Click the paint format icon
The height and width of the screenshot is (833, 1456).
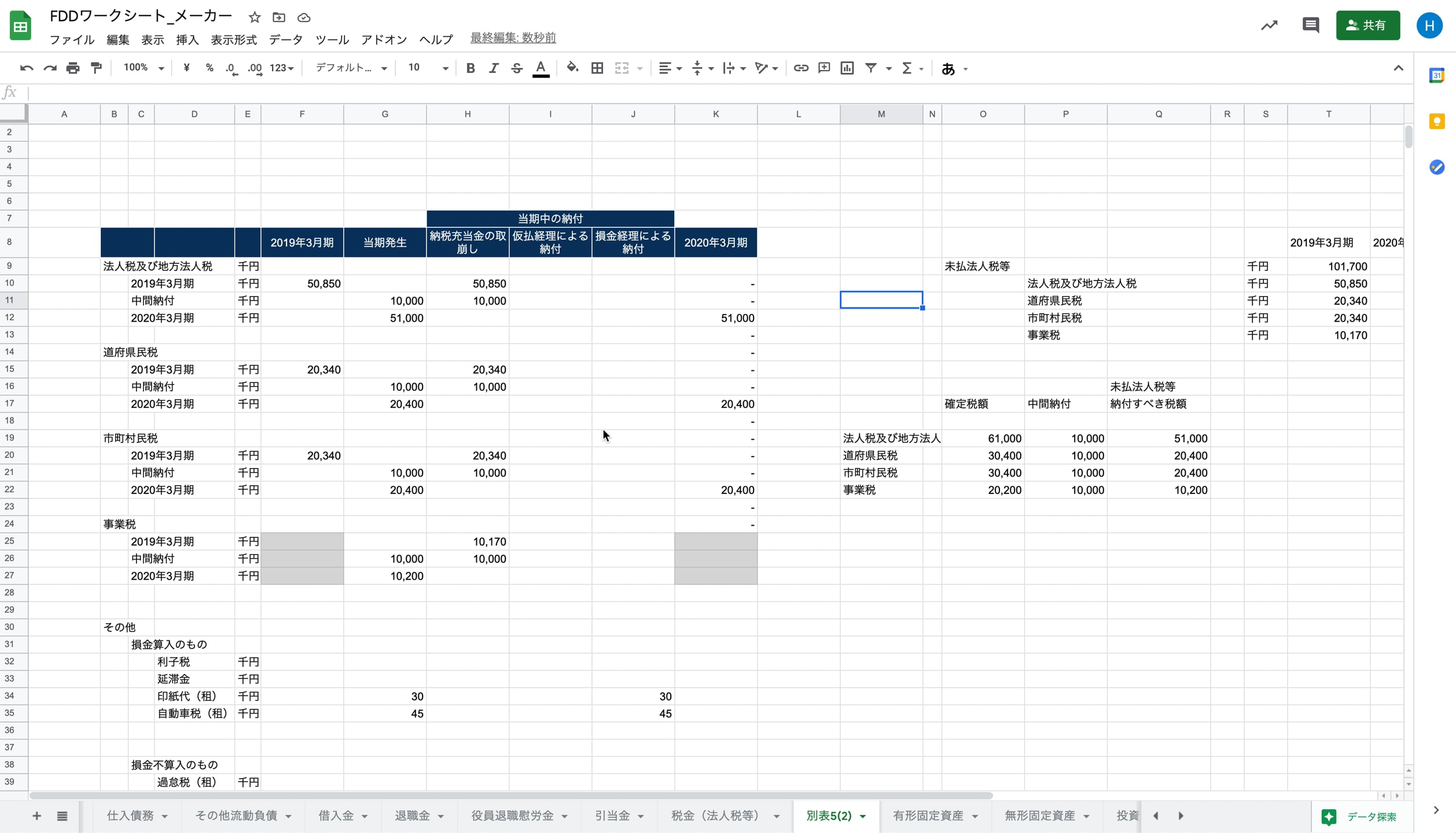tap(97, 68)
